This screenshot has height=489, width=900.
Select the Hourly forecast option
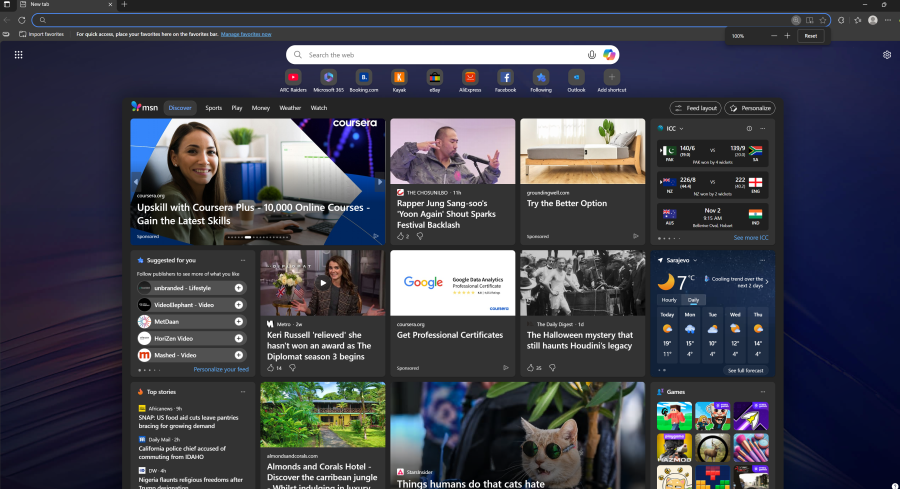click(x=669, y=300)
